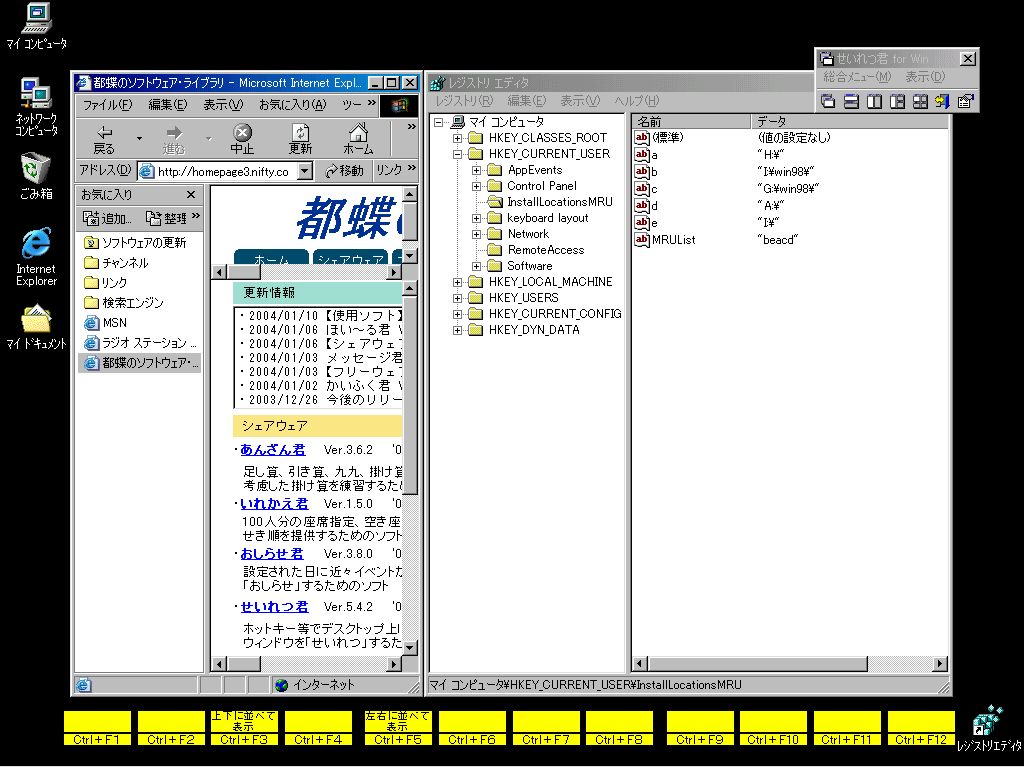Screen dimensions: 1024x768
Task: Click the Home (ホーム) button in Internet Explorer
Action: 358,139
